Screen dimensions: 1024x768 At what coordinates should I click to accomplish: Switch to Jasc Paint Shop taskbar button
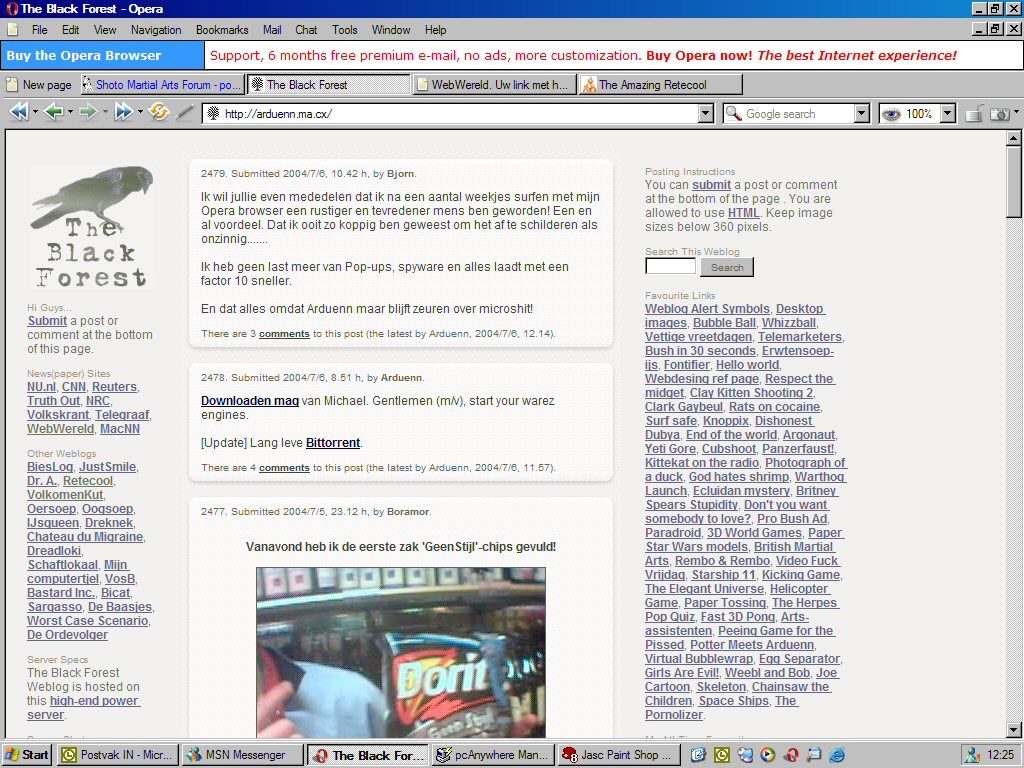618,755
